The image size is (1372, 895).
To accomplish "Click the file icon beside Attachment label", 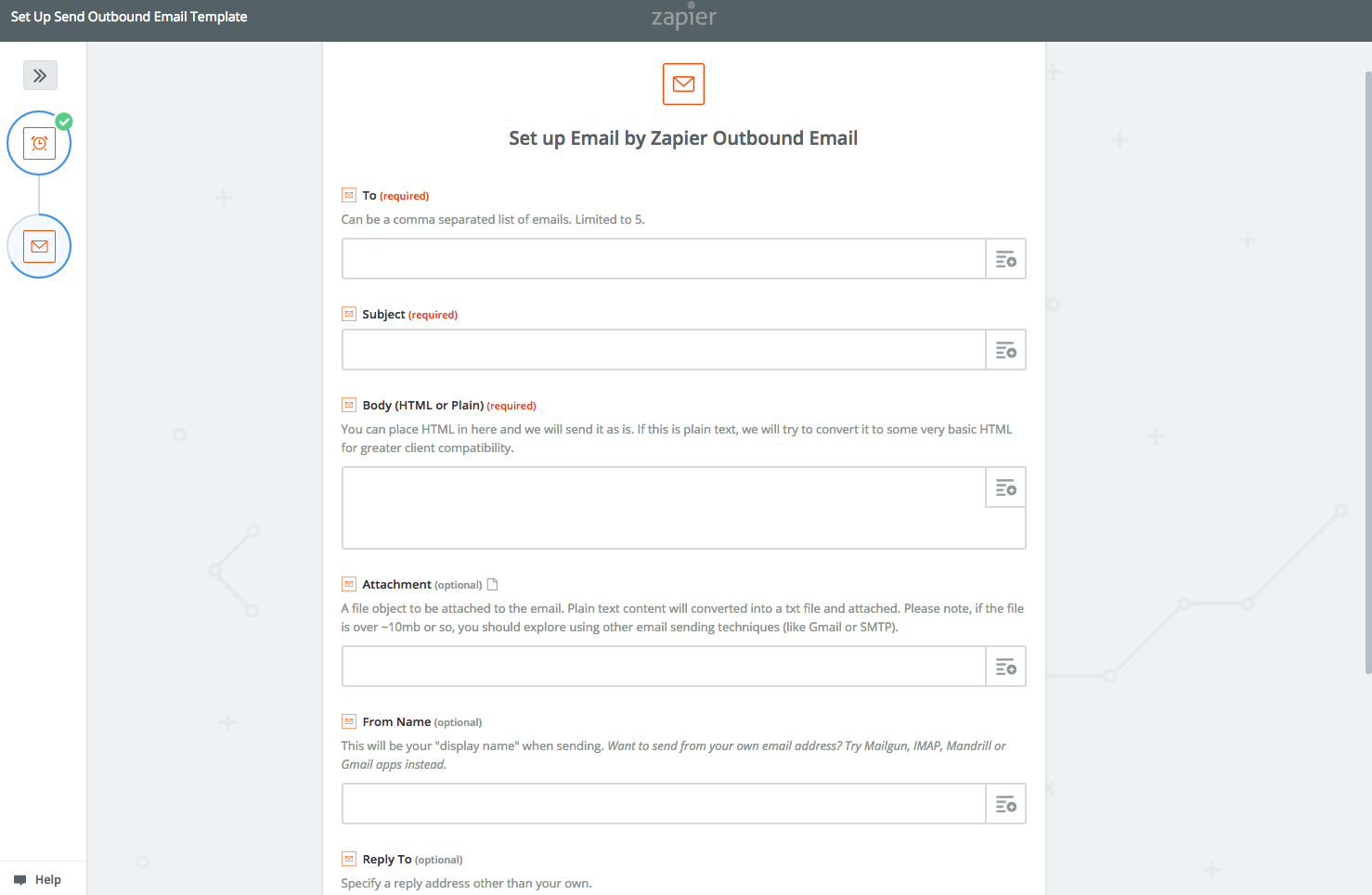I will (493, 584).
